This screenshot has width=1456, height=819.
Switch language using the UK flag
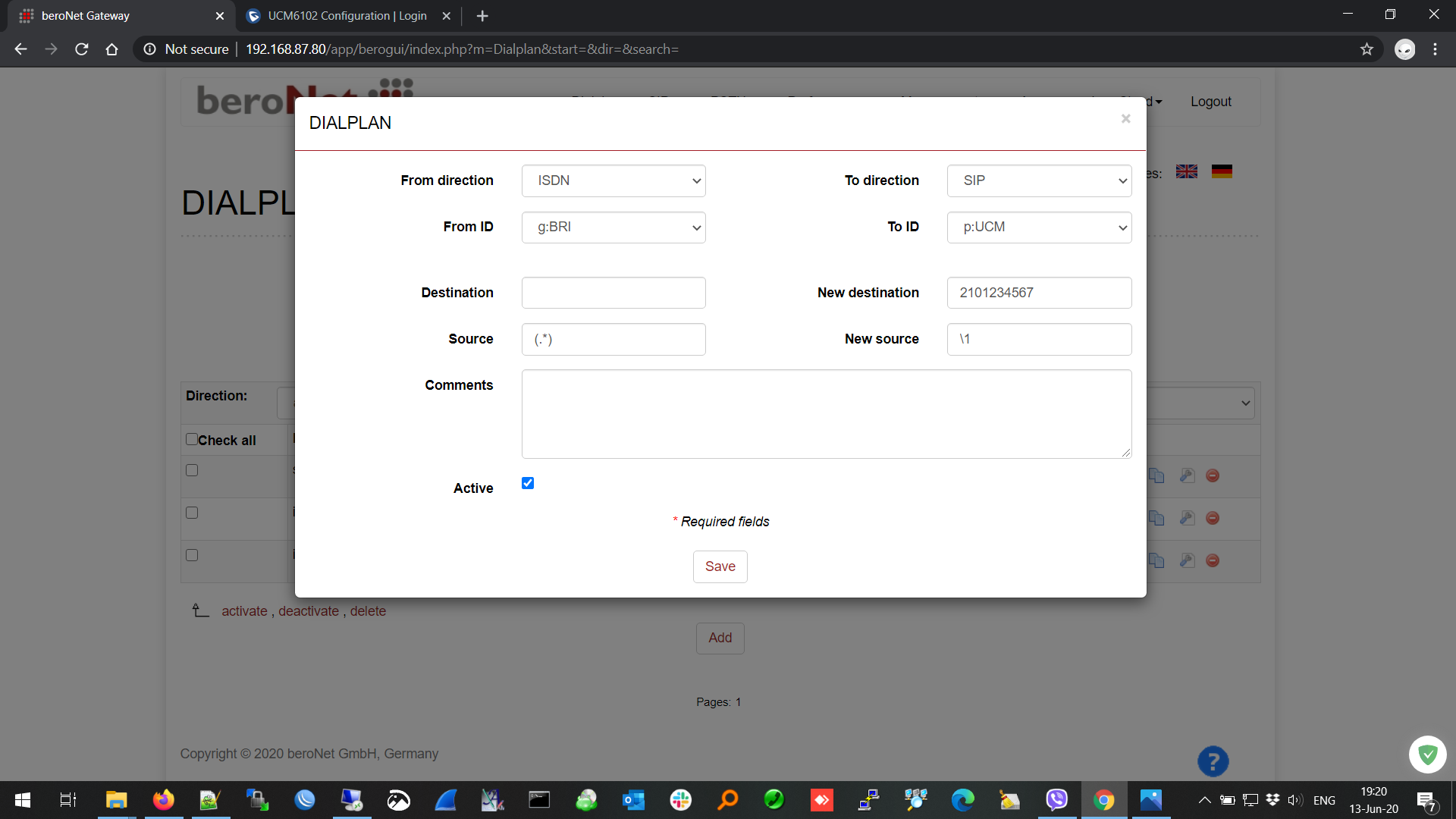(1187, 172)
